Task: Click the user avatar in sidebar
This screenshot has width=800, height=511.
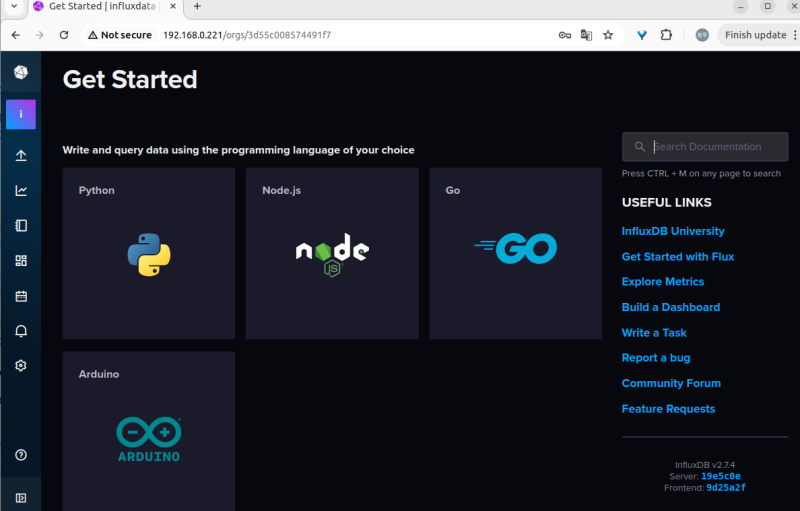Action: click(21, 114)
